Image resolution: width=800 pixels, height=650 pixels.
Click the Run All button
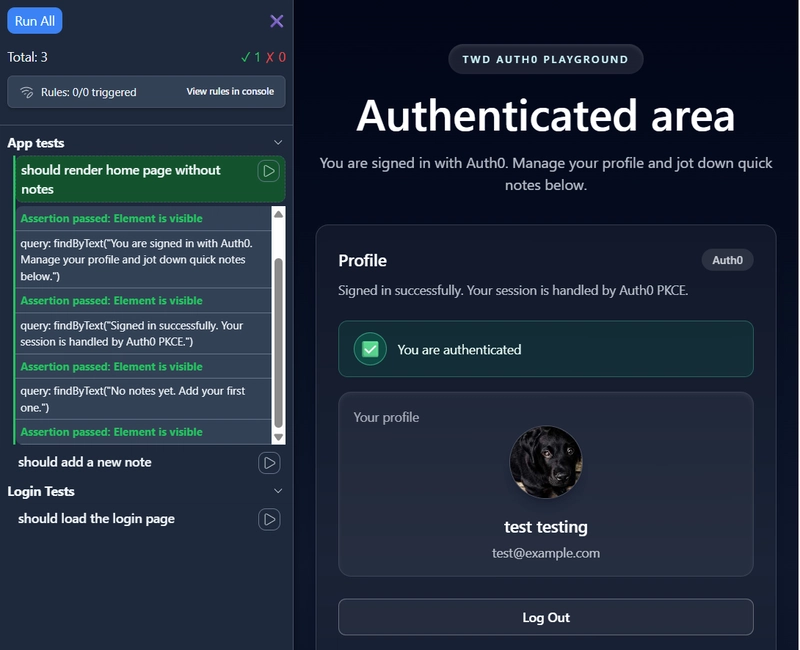(x=35, y=21)
